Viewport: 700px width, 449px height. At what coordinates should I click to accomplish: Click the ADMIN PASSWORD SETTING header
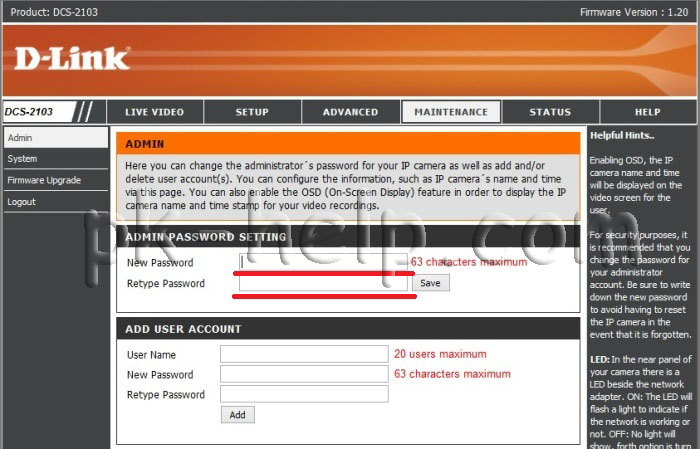pyautogui.click(x=348, y=237)
